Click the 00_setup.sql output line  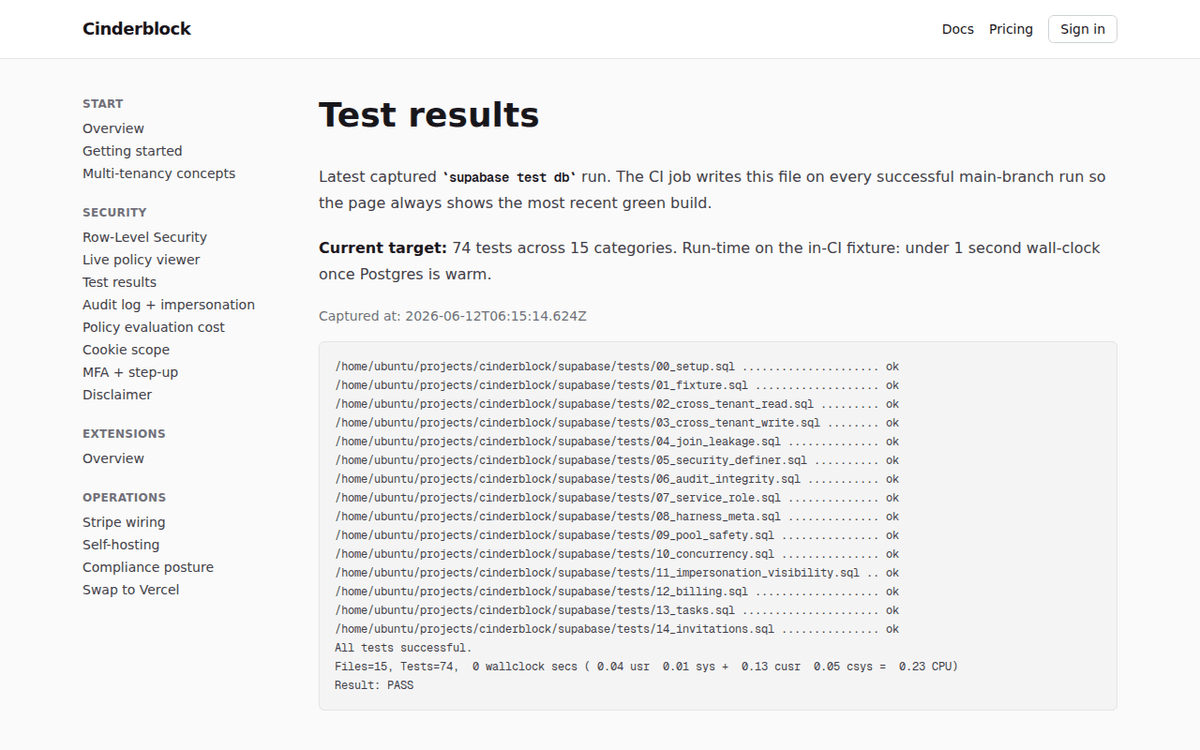pyautogui.click(x=617, y=367)
